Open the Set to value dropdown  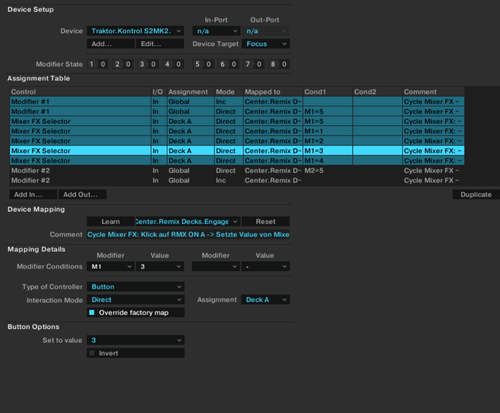point(136,340)
